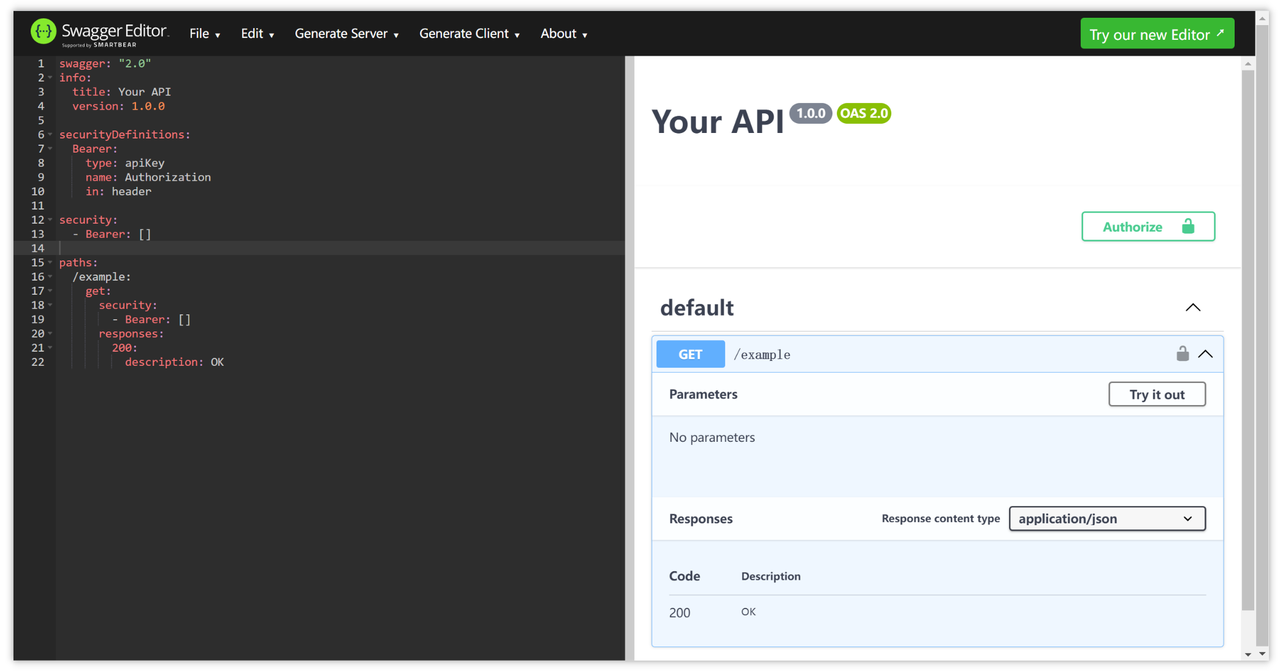
Task: Open the Generate Client menu
Action: point(469,34)
